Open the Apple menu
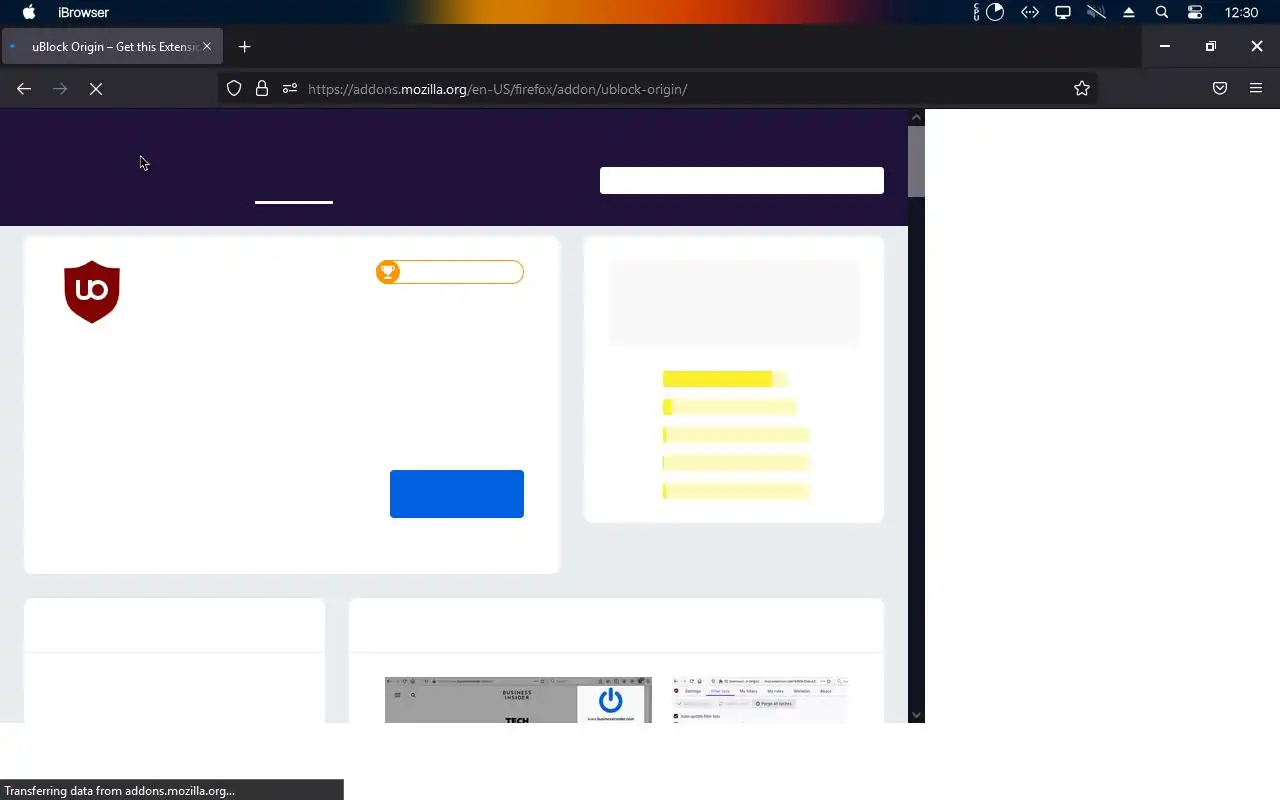This screenshot has width=1280, height=800. pos(29,12)
